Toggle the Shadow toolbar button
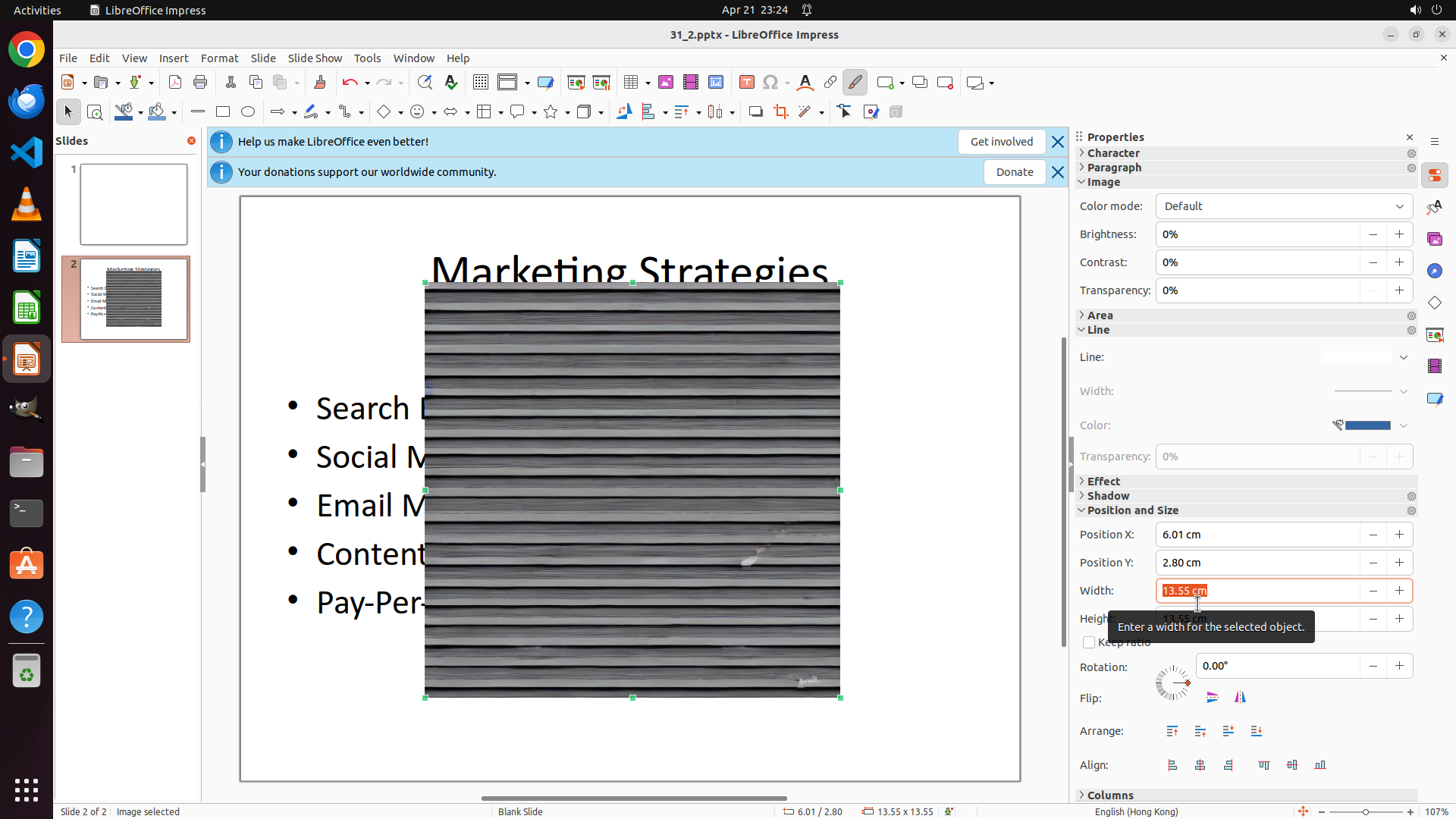The height and width of the screenshot is (819, 1456). click(755, 112)
